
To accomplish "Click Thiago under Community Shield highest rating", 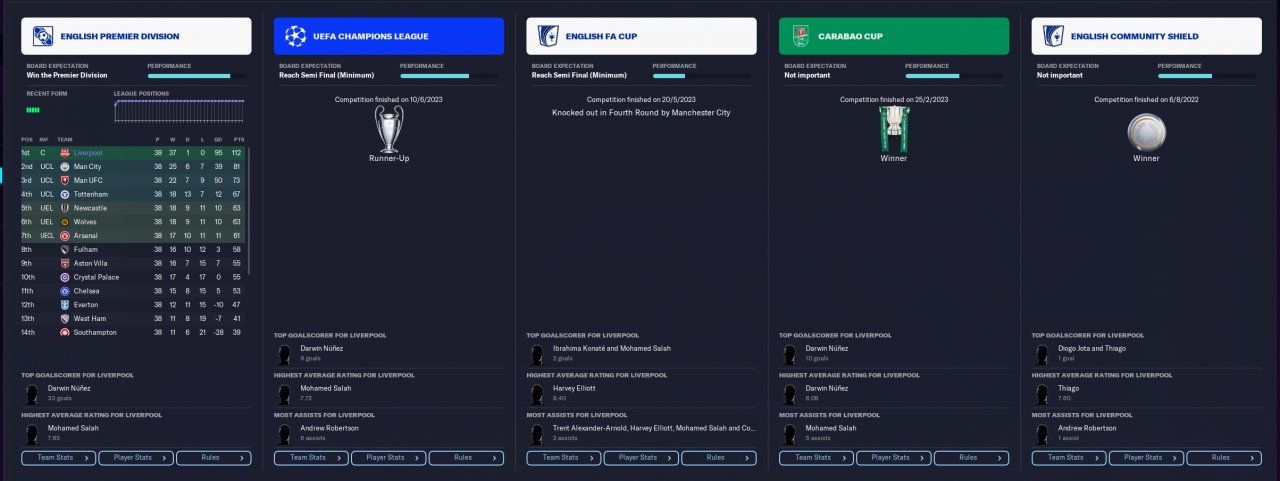I will 1069,387.
